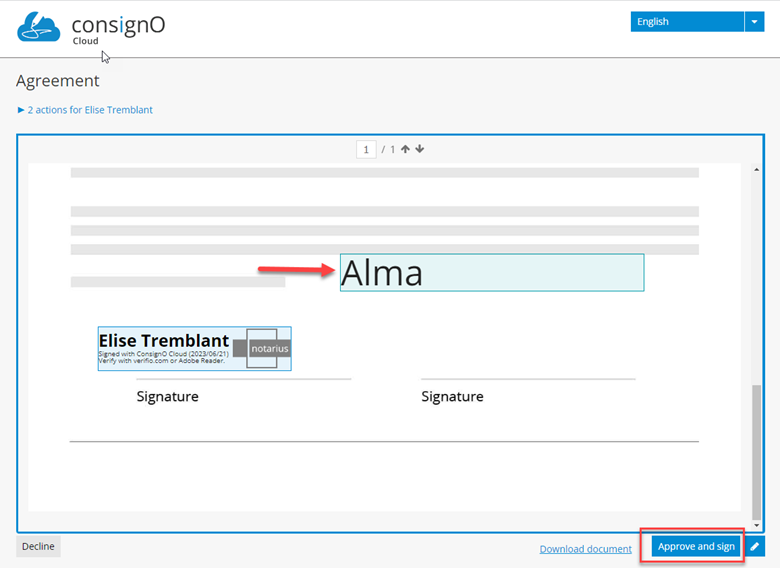Click the pencil edit icon beside Approve
This screenshot has width=780, height=568.
click(755, 547)
